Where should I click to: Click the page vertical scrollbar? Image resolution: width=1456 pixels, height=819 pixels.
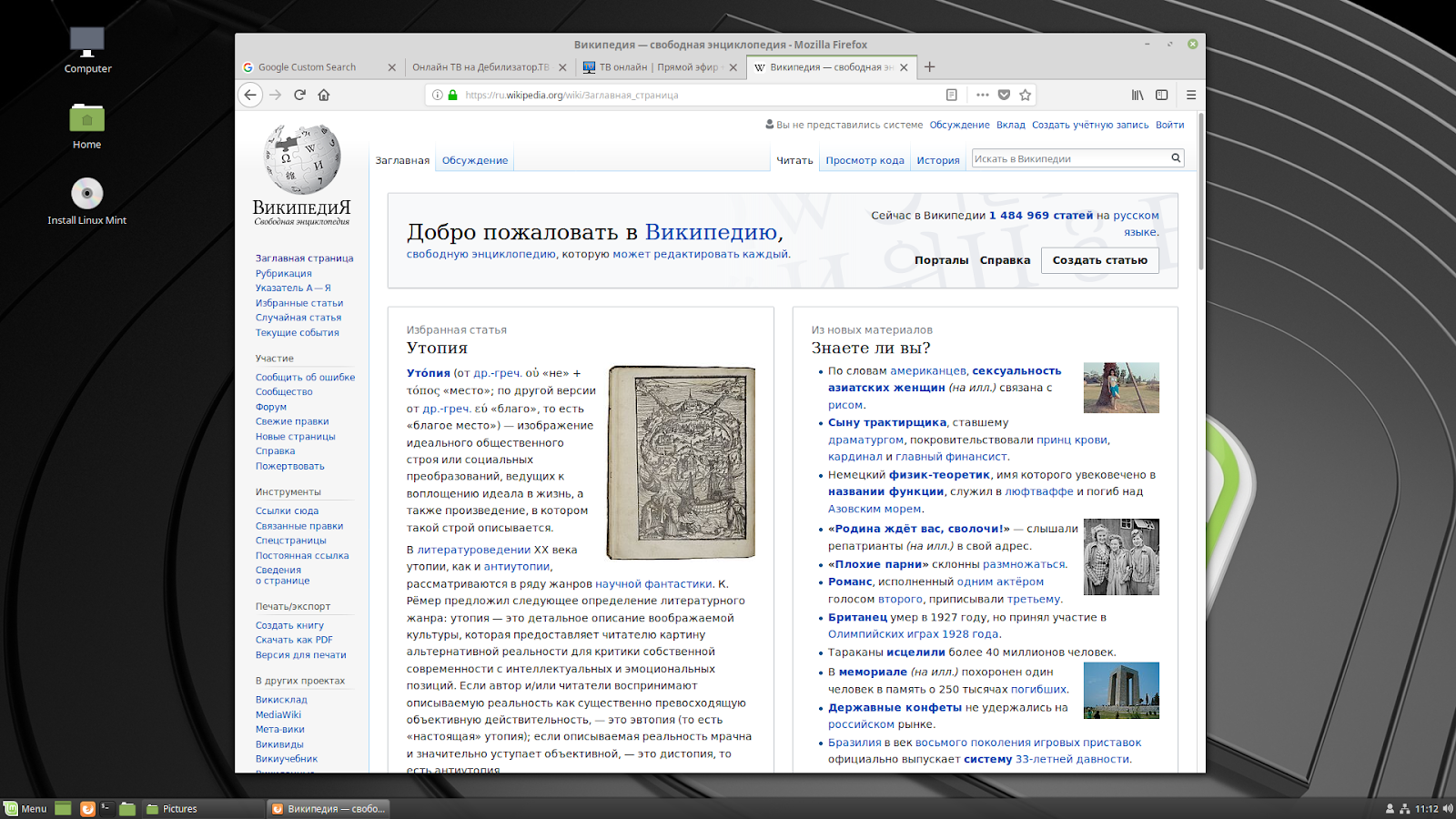pos(1200,191)
